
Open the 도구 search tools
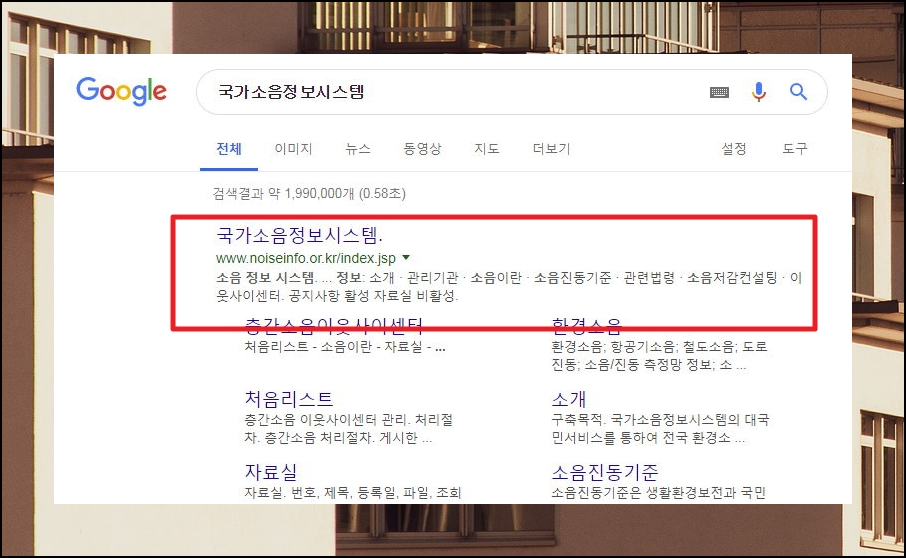tap(795, 149)
